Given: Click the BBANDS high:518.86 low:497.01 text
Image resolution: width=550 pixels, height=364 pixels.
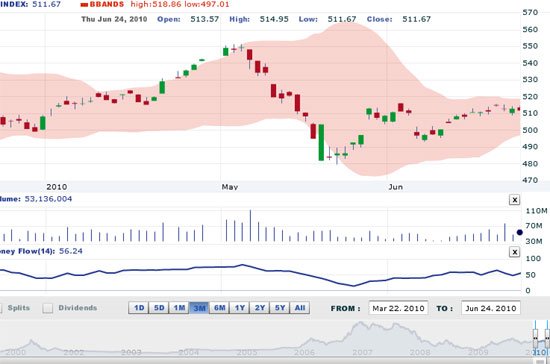Looking at the screenshot, I should (x=180, y=4).
